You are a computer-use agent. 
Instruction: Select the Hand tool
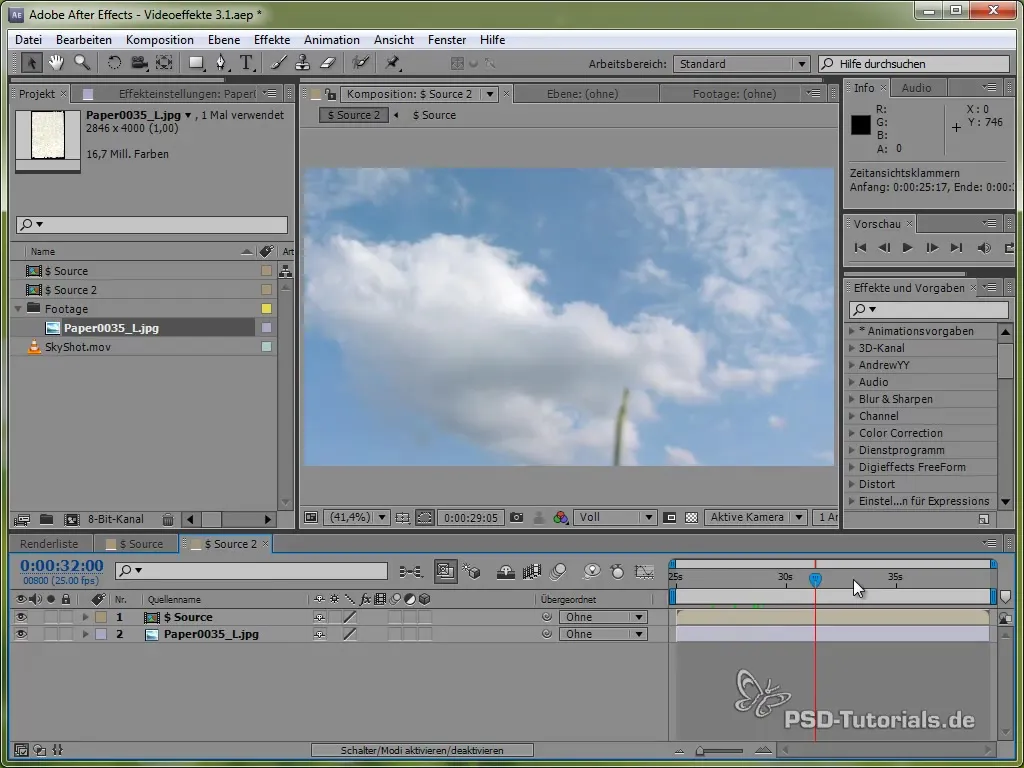56,63
